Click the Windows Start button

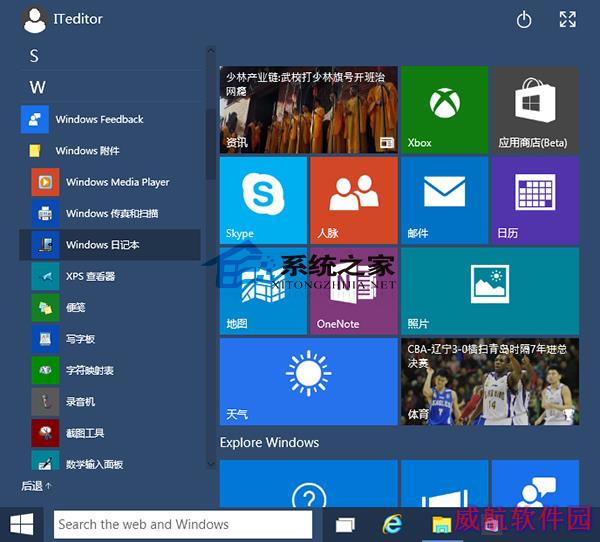(21, 524)
